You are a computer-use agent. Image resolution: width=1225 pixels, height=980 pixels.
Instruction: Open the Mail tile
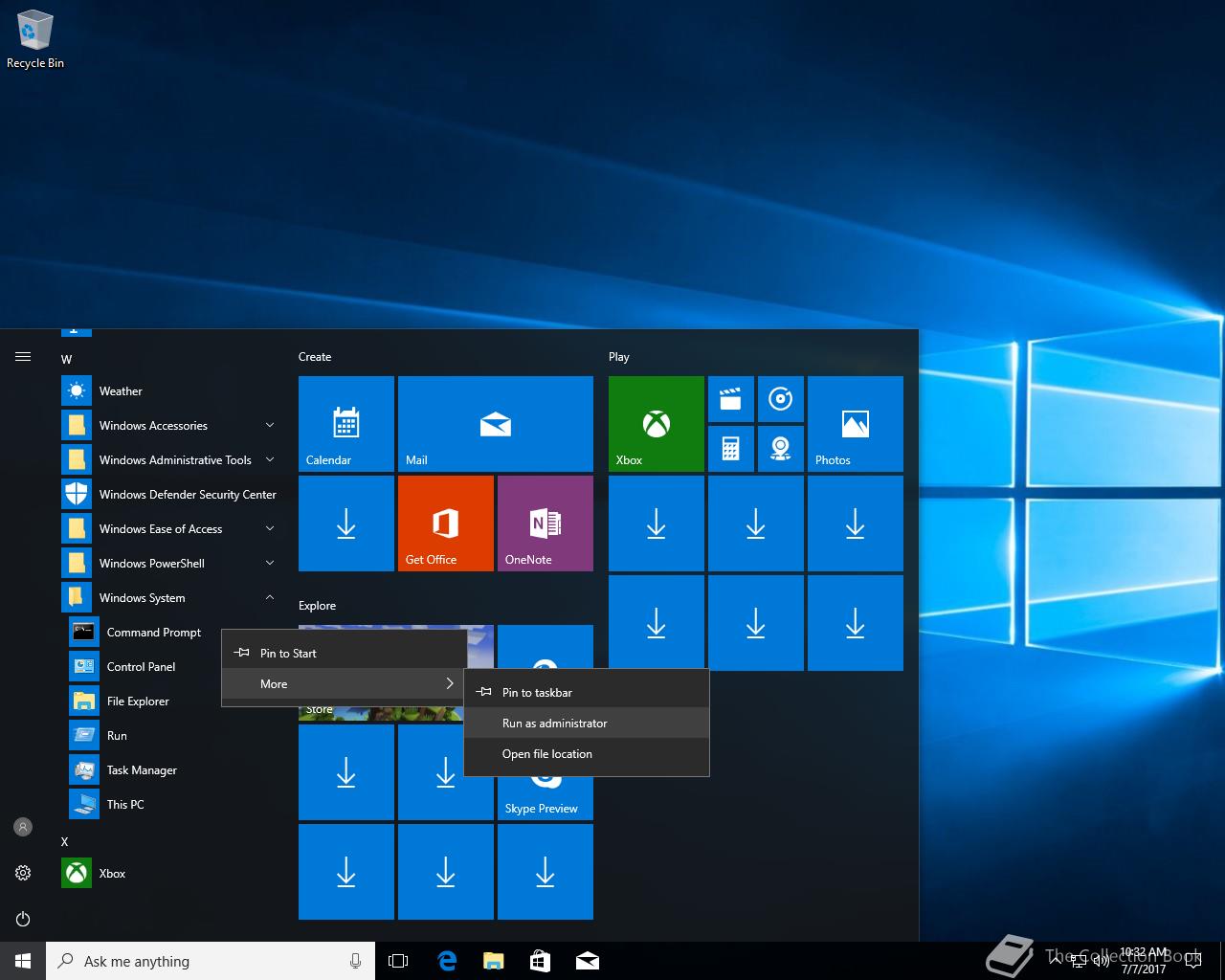coord(496,423)
